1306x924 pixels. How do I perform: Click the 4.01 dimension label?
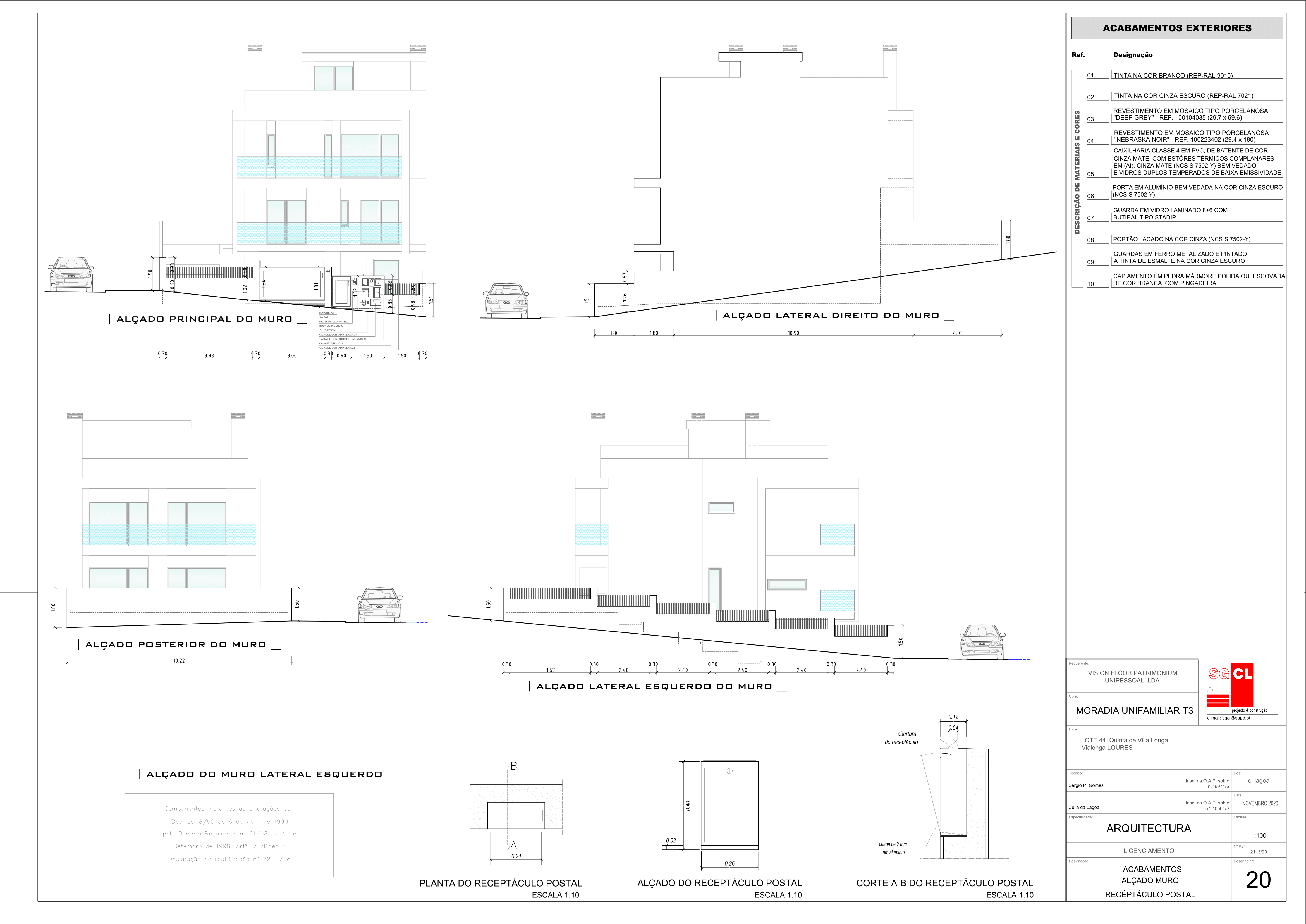click(x=957, y=333)
